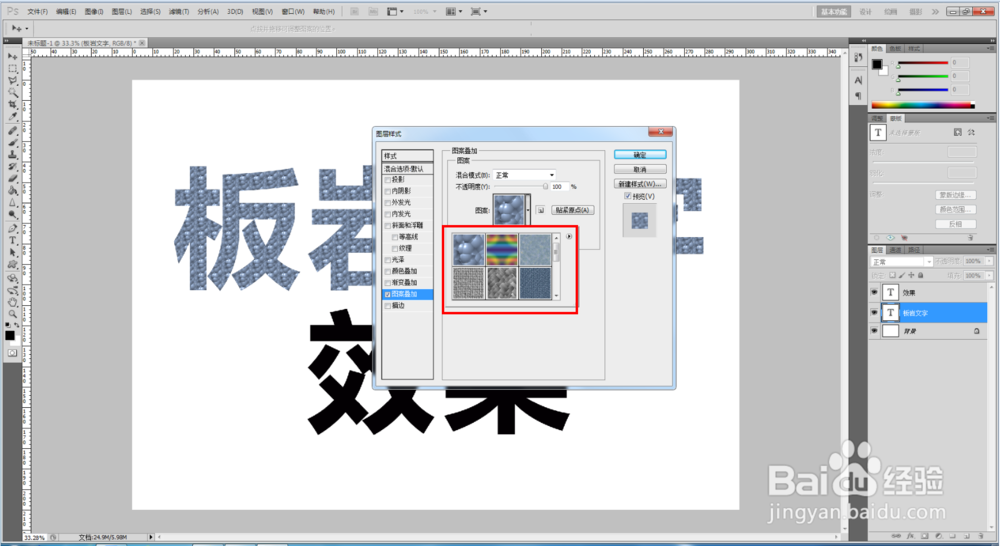The image size is (1000, 546).
Task: Toggle the 预览(V) preview checkbox
Action: [628, 196]
